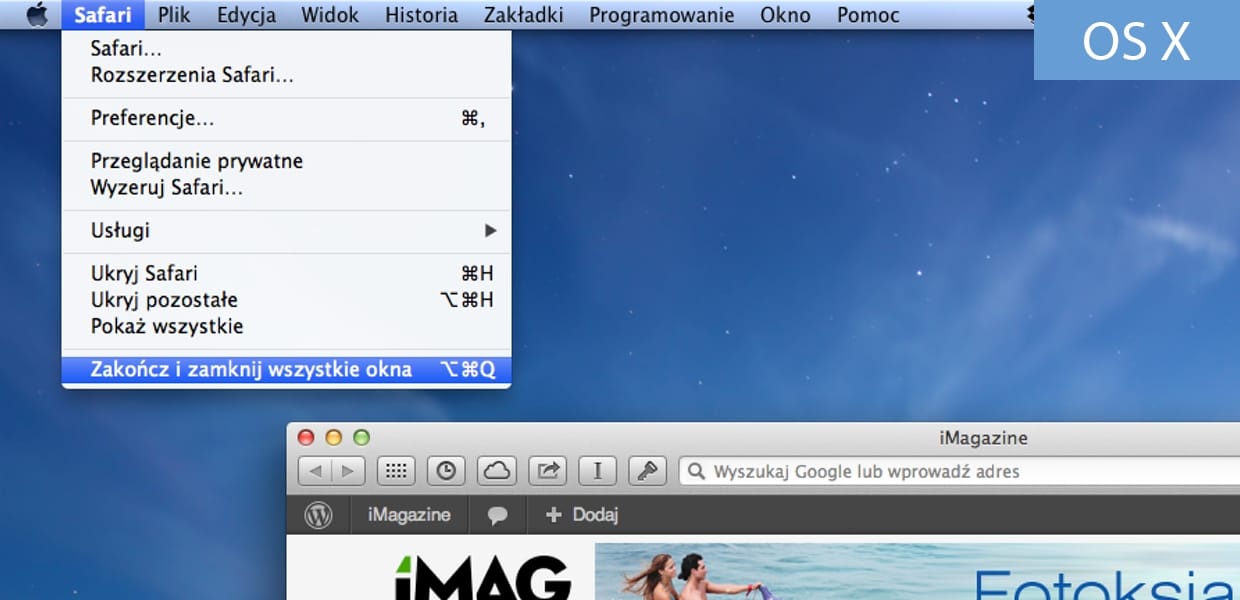Image resolution: width=1240 pixels, height=600 pixels.
Task: Click Dodaj in the admin bar
Action: [581, 515]
